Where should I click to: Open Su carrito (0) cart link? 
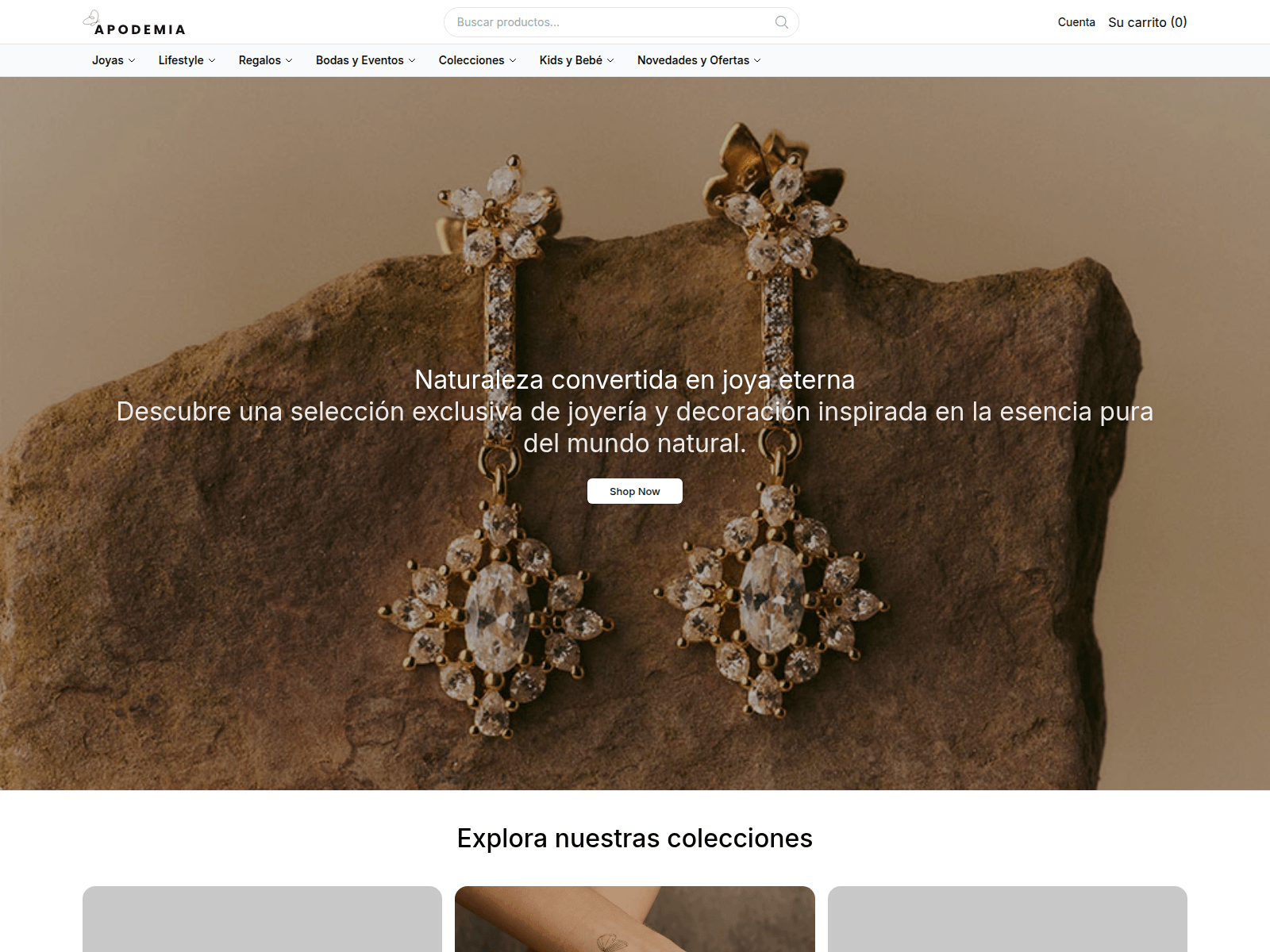[x=1148, y=22]
